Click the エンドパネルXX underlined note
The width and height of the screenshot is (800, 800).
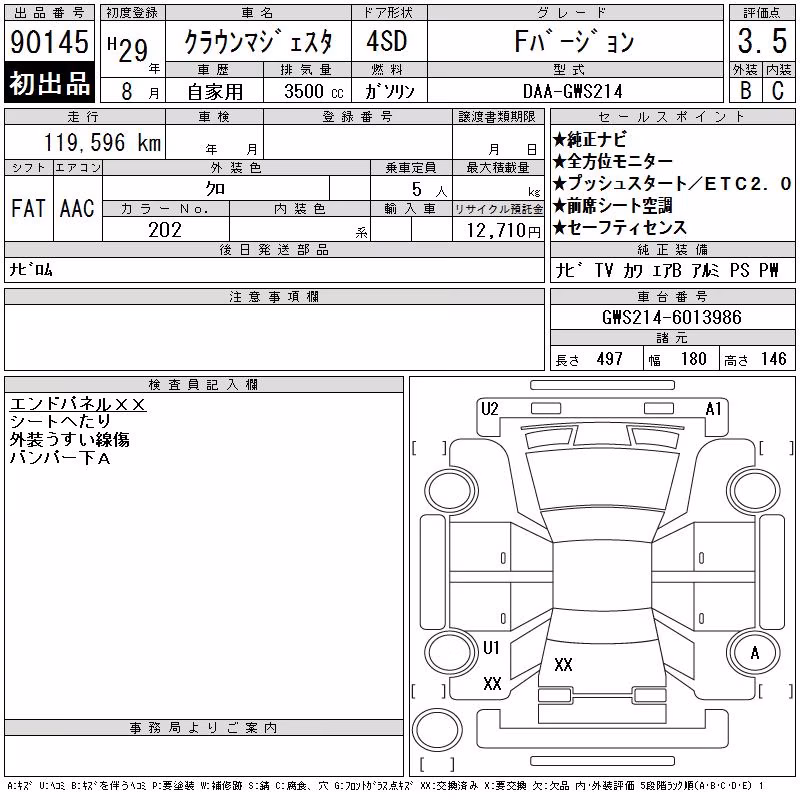tap(78, 404)
